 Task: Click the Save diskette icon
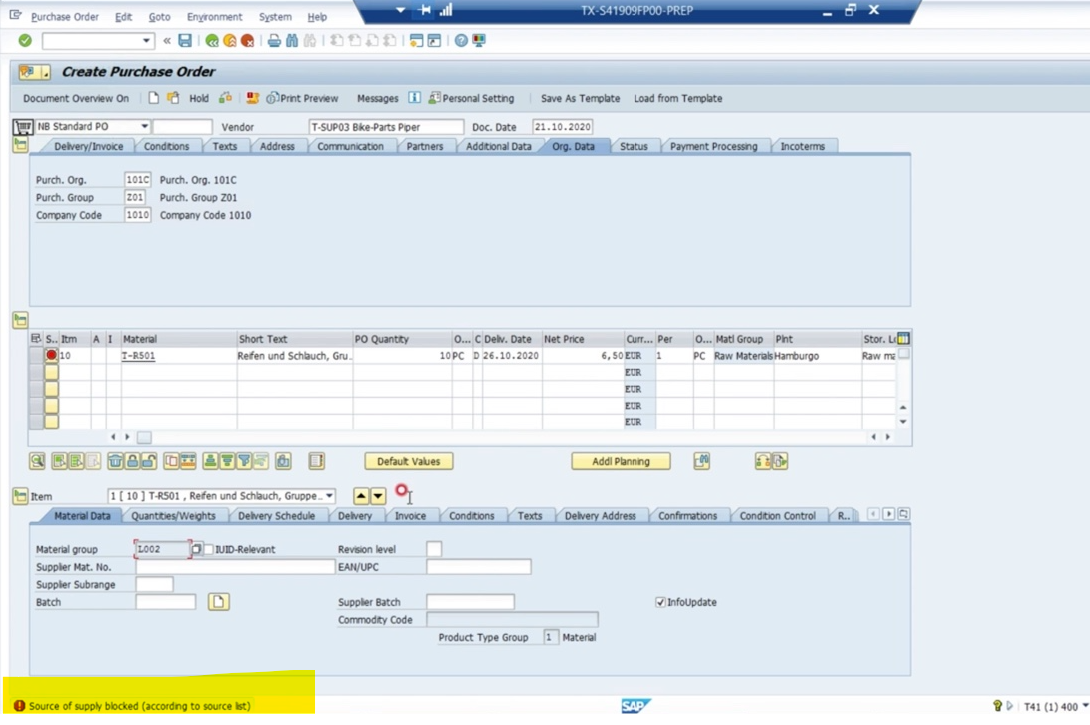[x=185, y=41]
